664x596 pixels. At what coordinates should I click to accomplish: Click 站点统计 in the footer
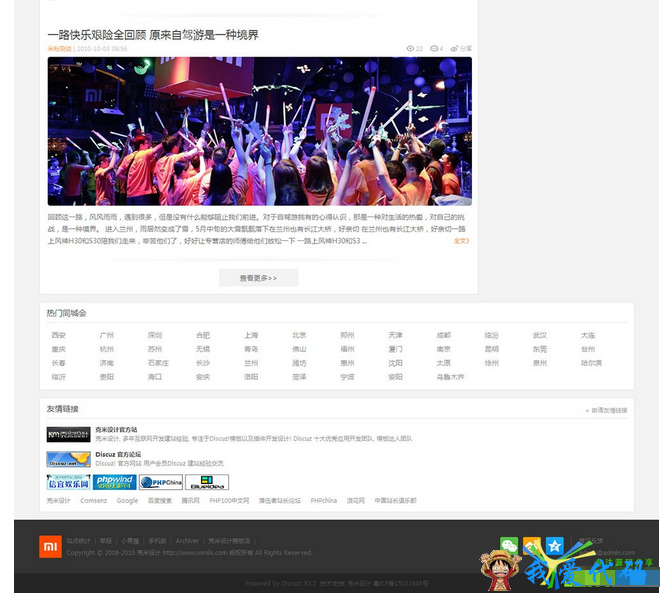[x=78, y=541]
